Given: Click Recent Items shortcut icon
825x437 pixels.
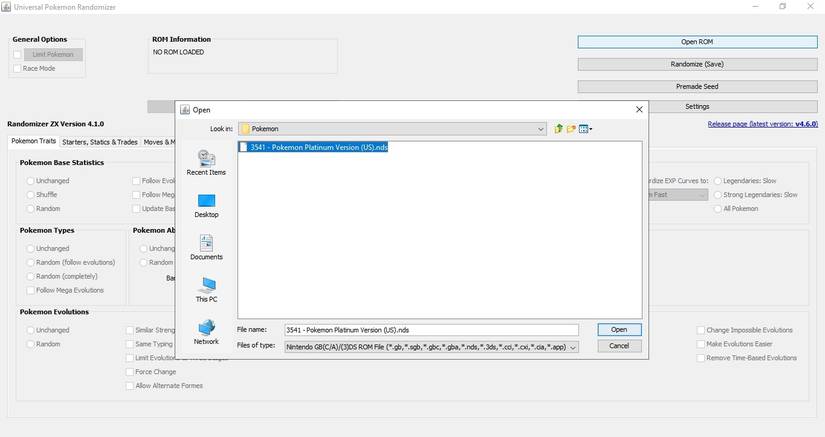Looking at the screenshot, I should [206, 162].
